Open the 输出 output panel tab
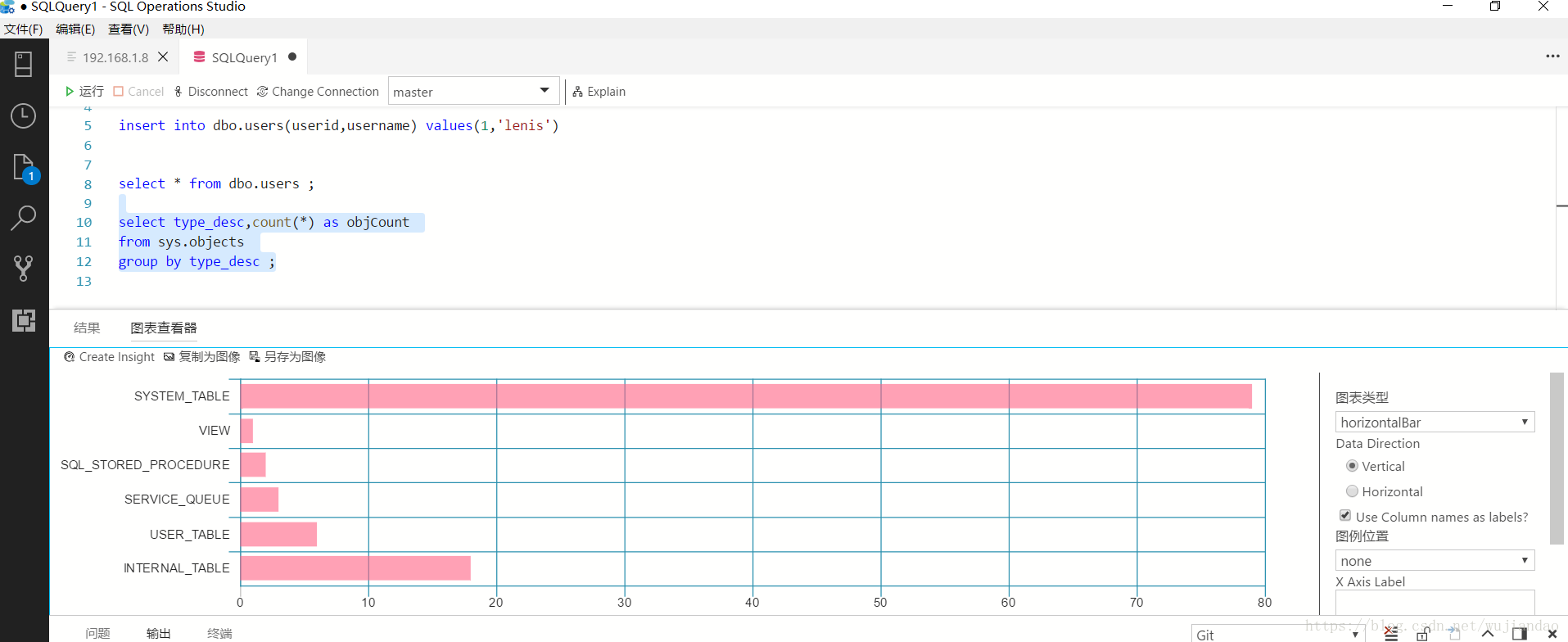The height and width of the screenshot is (642, 1568). pyautogui.click(x=159, y=633)
